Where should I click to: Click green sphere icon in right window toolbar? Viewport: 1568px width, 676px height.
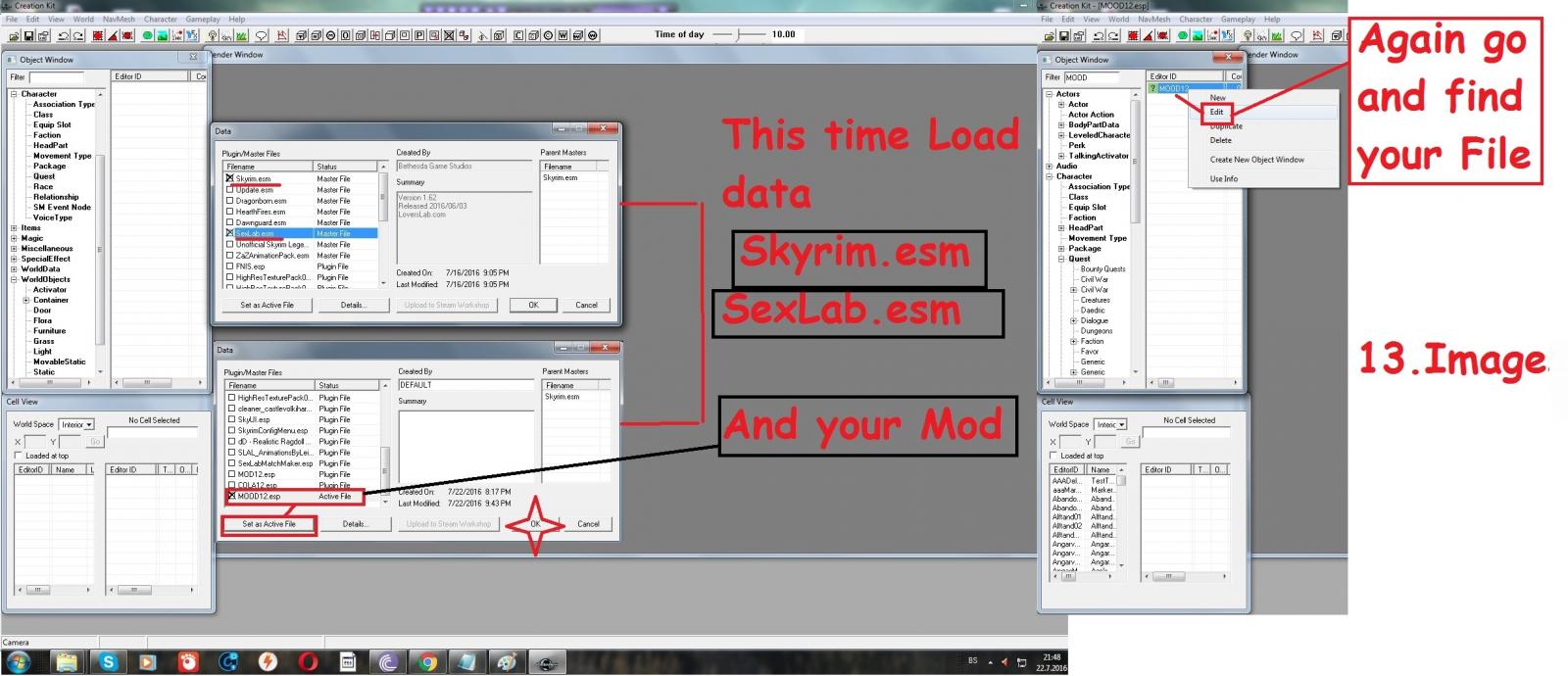tap(1183, 36)
